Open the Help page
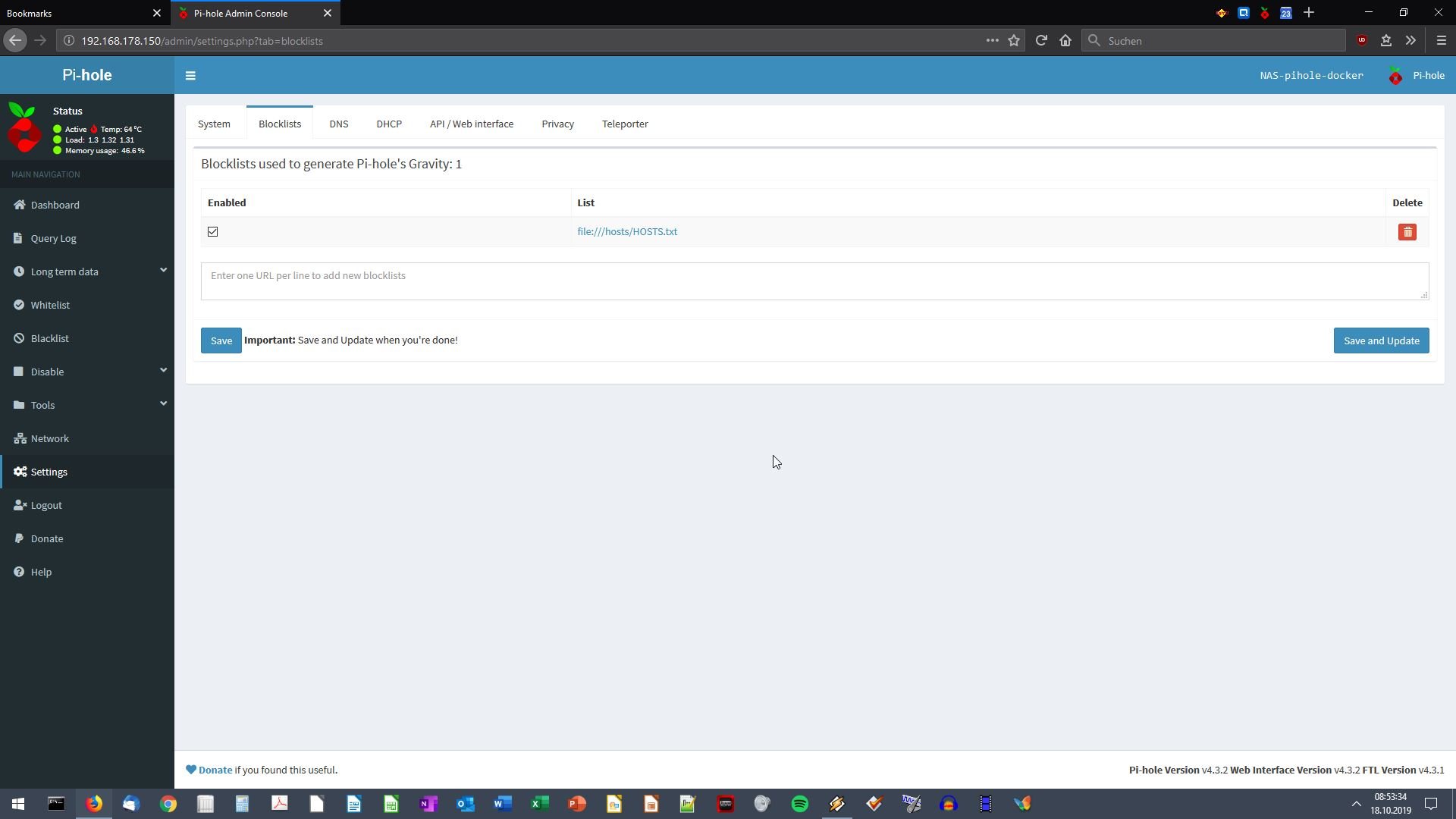This screenshot has width=1456, height=819. [87, 572]
